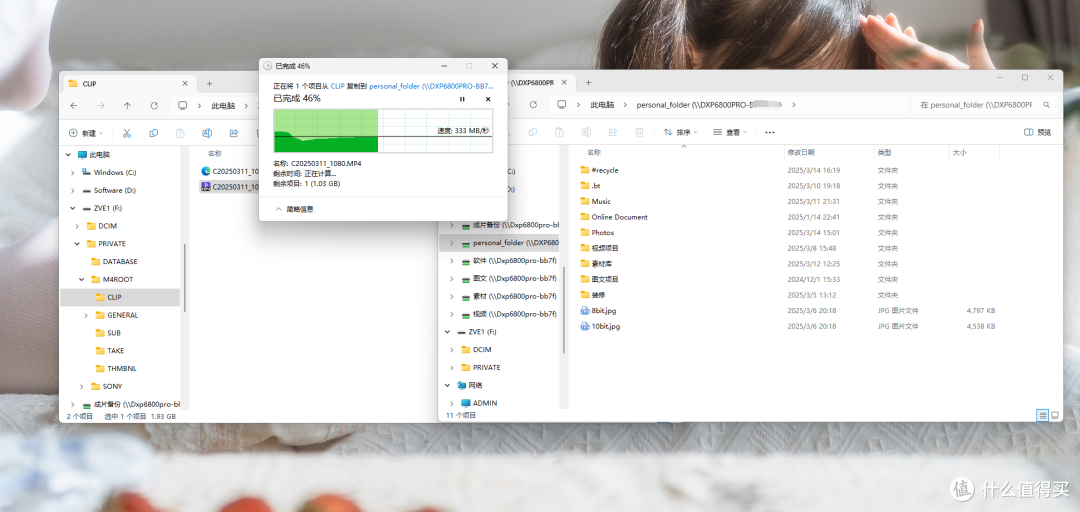Select the 8bit.jpg file
Viewport: 1080px width, 512px height.
597,311
